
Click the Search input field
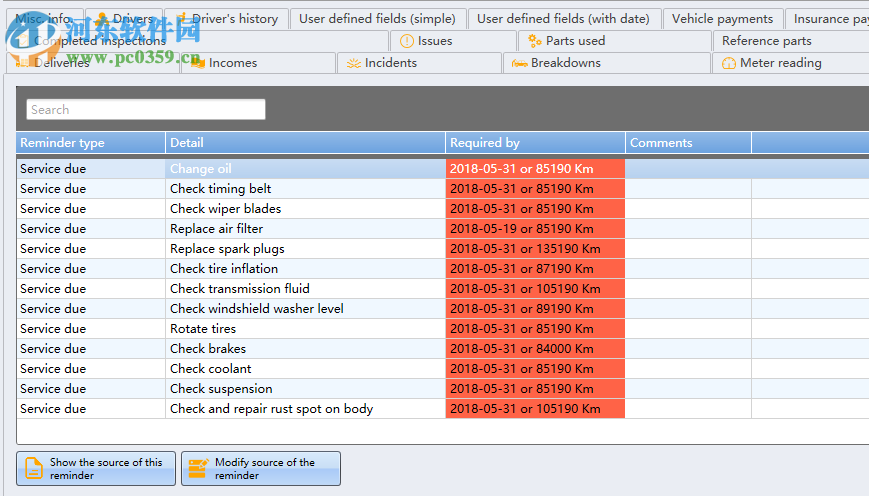tap(146, 110)
